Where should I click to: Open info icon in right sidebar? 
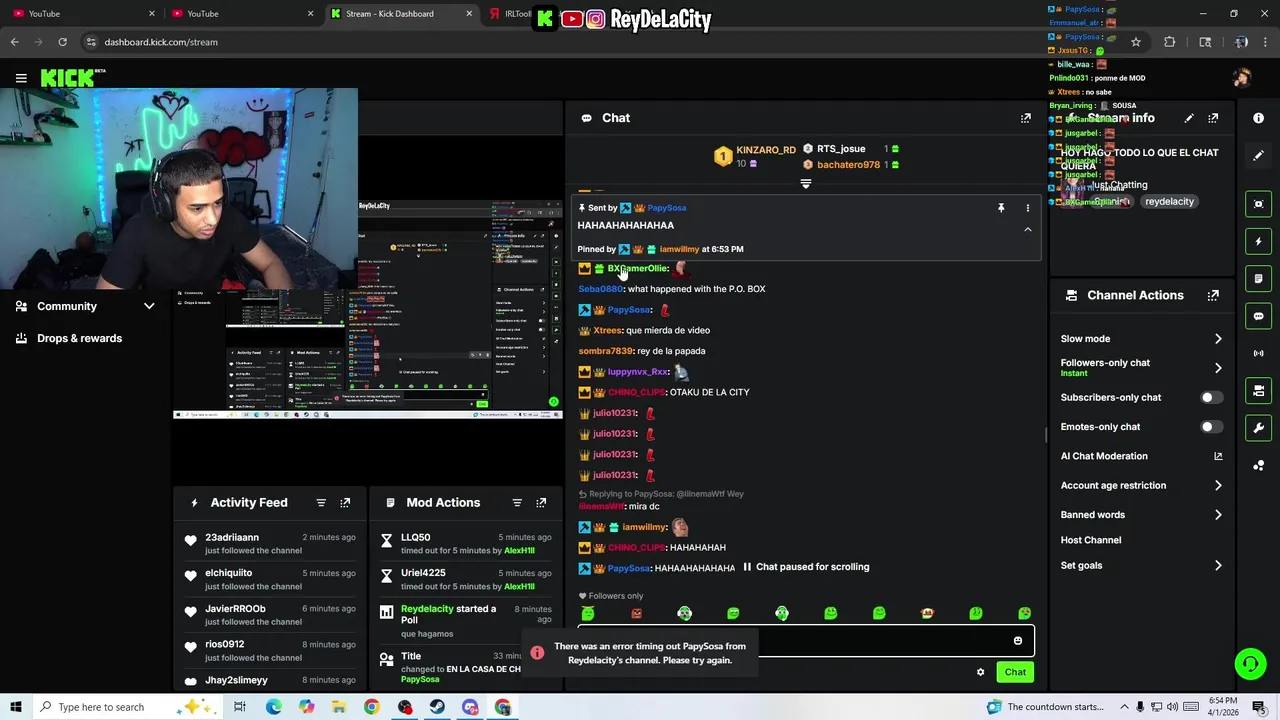[x=1258, y=118]
